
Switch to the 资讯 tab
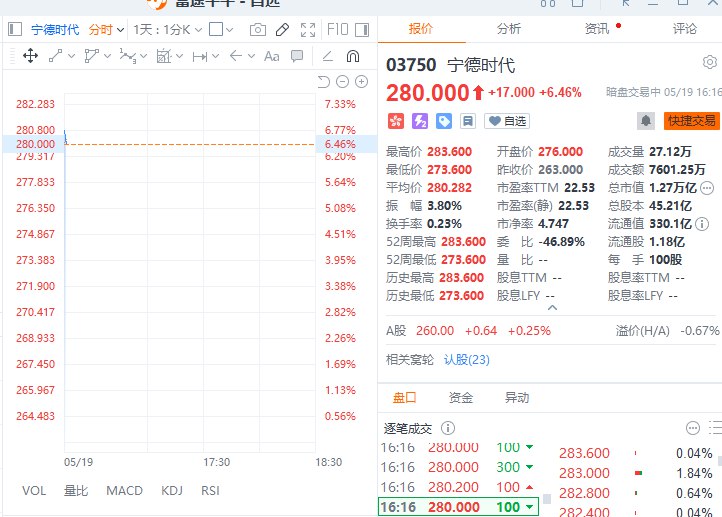click(597, 29)
